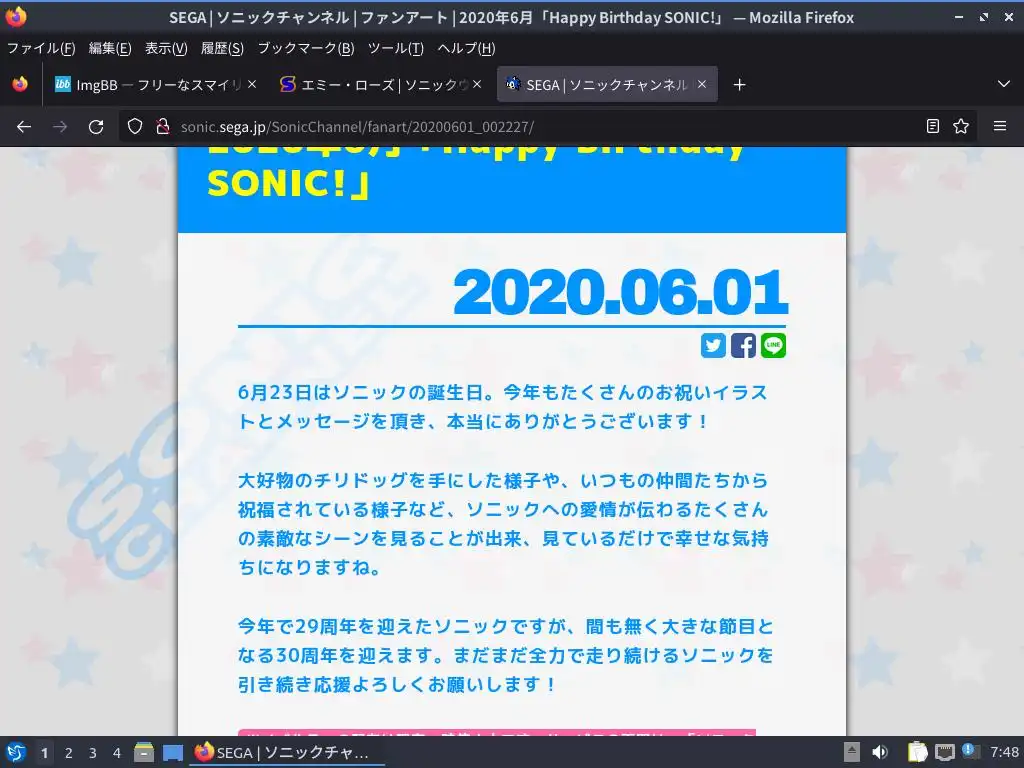This screenshot has width=1024, height=768.
Task: Go back to the previous page
Action: tap(24, 127)
